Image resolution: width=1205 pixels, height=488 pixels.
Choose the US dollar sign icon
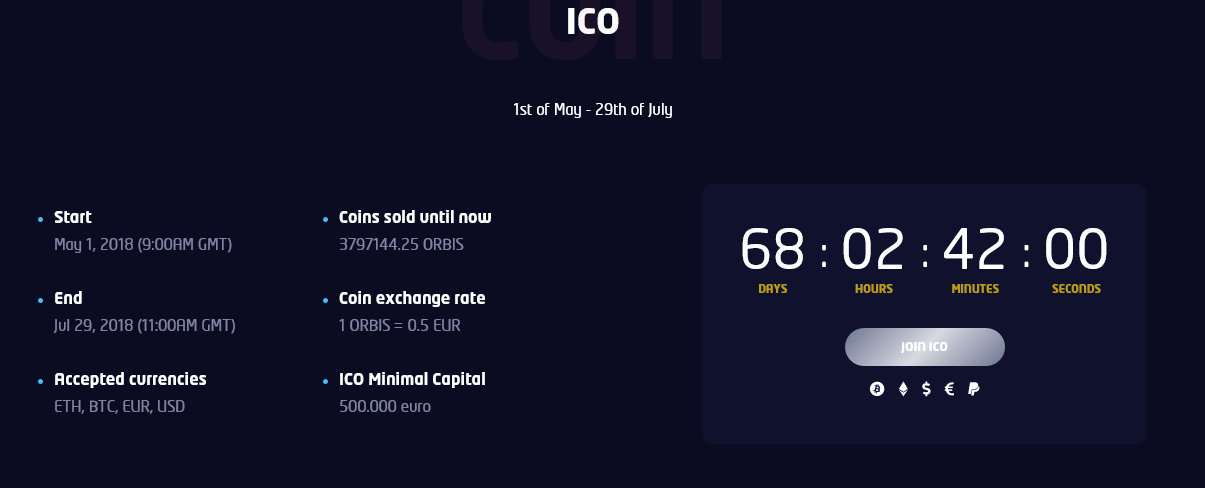(x=926, y=389)
